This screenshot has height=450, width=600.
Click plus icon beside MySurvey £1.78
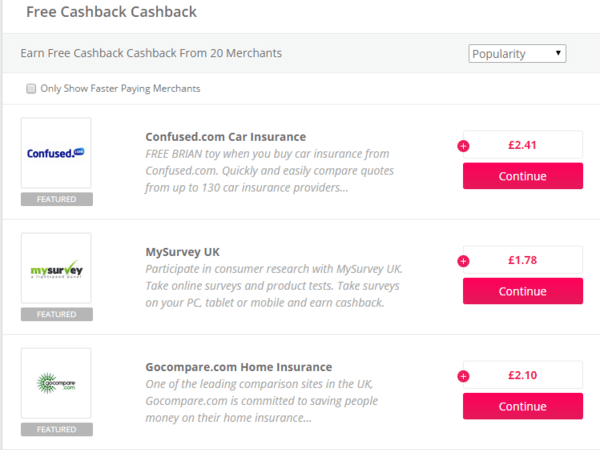coord(463,261)
